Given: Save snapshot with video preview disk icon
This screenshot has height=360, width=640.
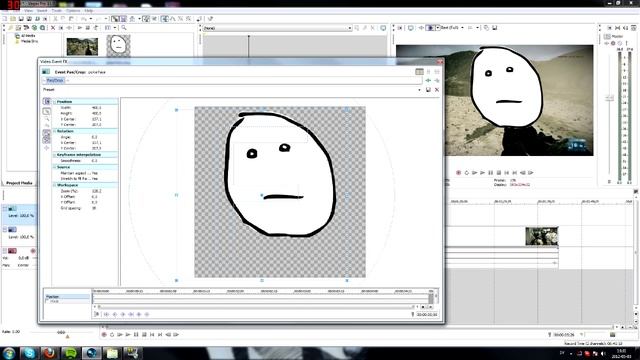Looking at the screenshot, I should coord(494,28).
